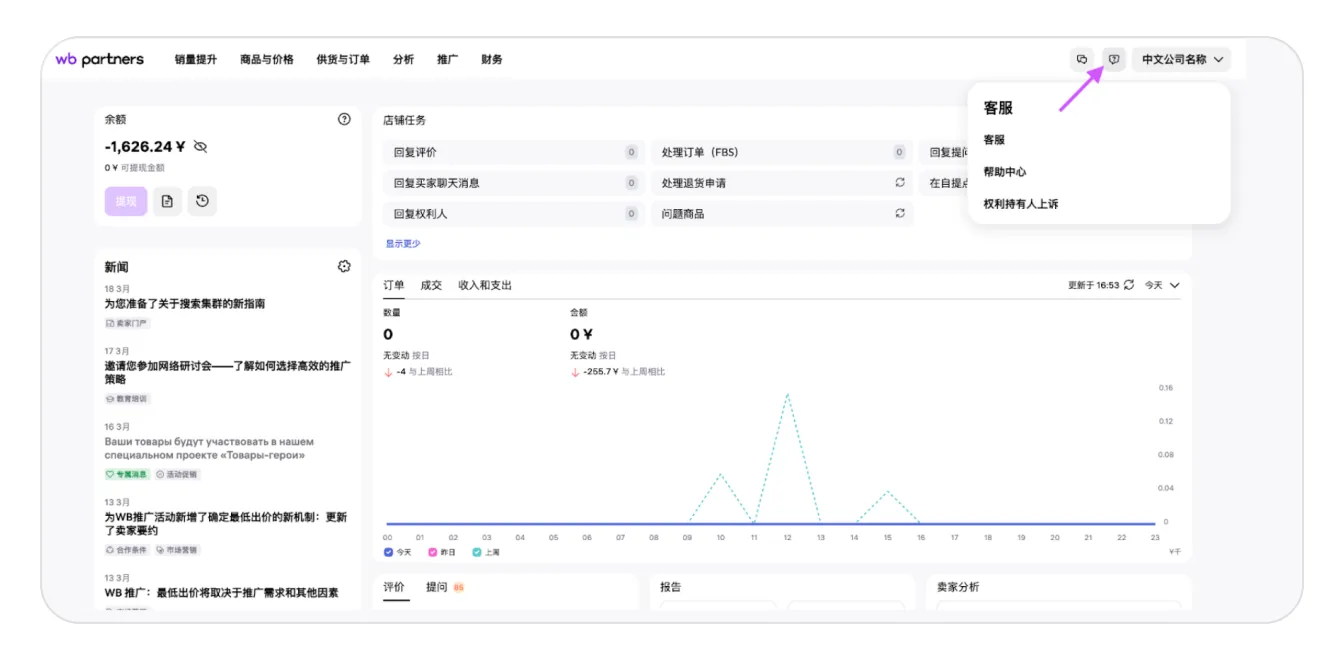Toggle balance visibility with the eye icon
Image resolution: width=1344 pixels, height=660 pixels.
[x=200, y=147]
